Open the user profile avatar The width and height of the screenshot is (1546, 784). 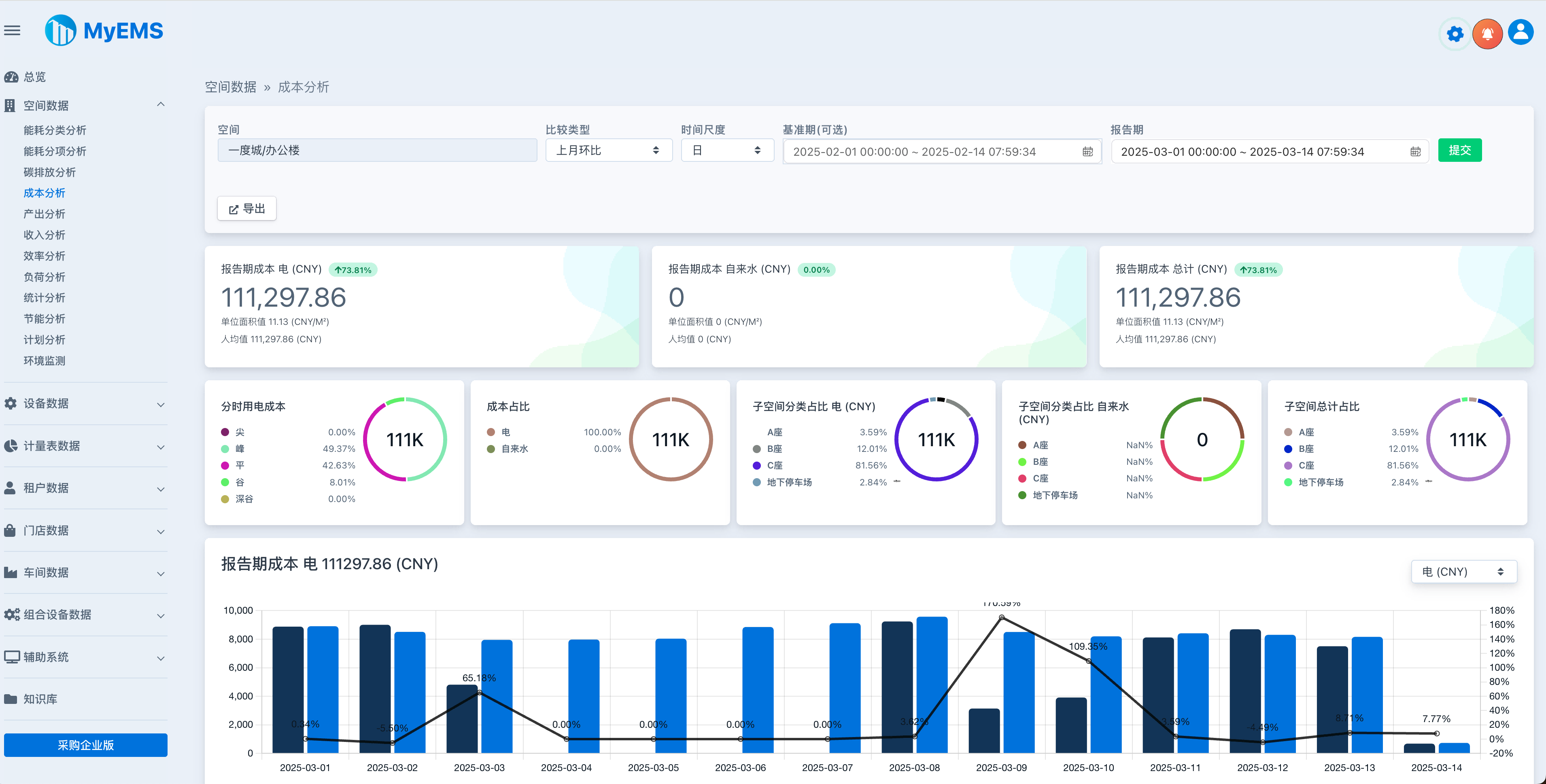(x=1520, y=32)
